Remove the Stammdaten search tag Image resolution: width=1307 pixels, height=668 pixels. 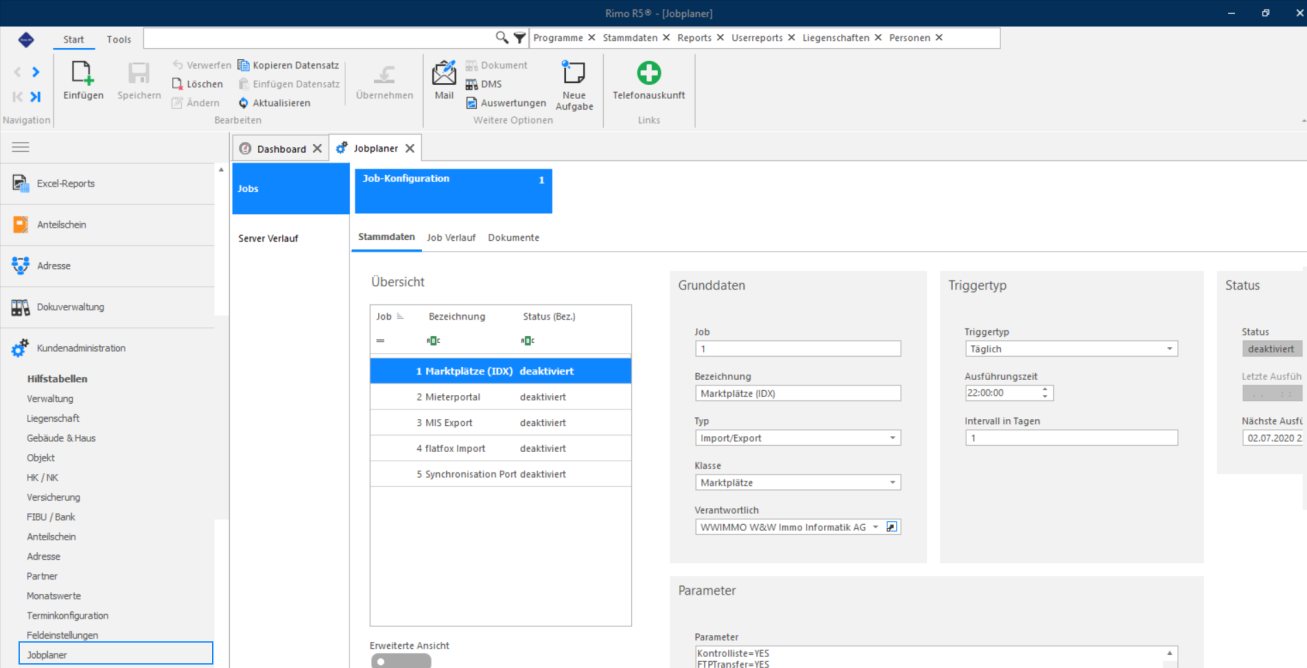[666, 38]
